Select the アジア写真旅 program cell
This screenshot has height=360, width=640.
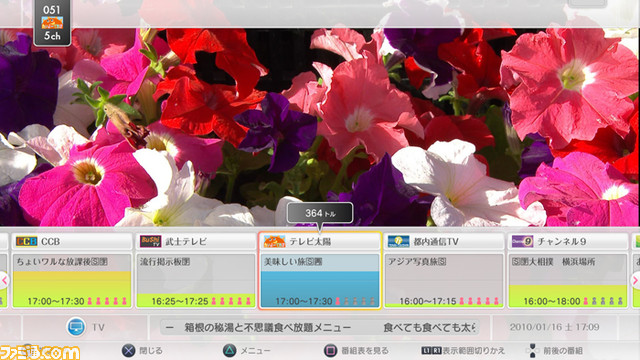[444, 280]
